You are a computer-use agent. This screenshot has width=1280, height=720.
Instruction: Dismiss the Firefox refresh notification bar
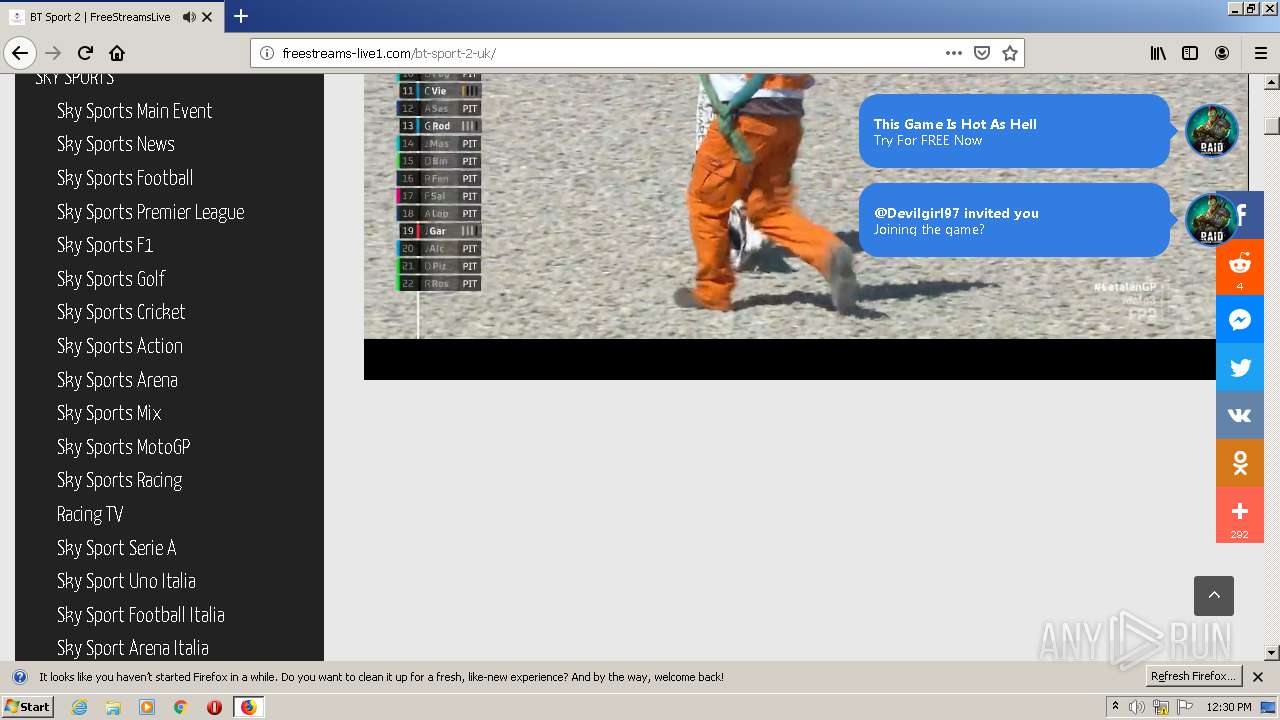[x=1258, y=677]
